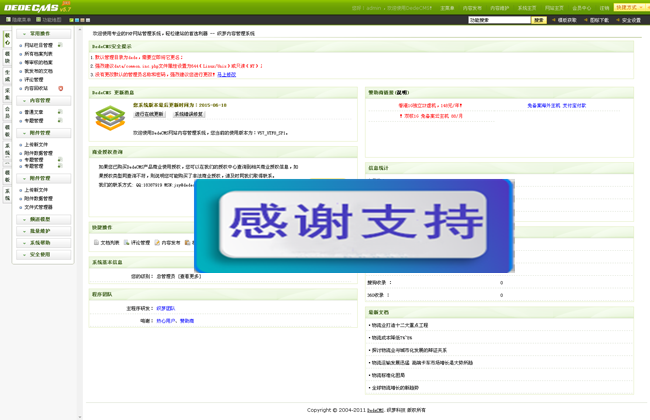
Task: Click the add icon beside 普通文章
Action: click(60, 112)
